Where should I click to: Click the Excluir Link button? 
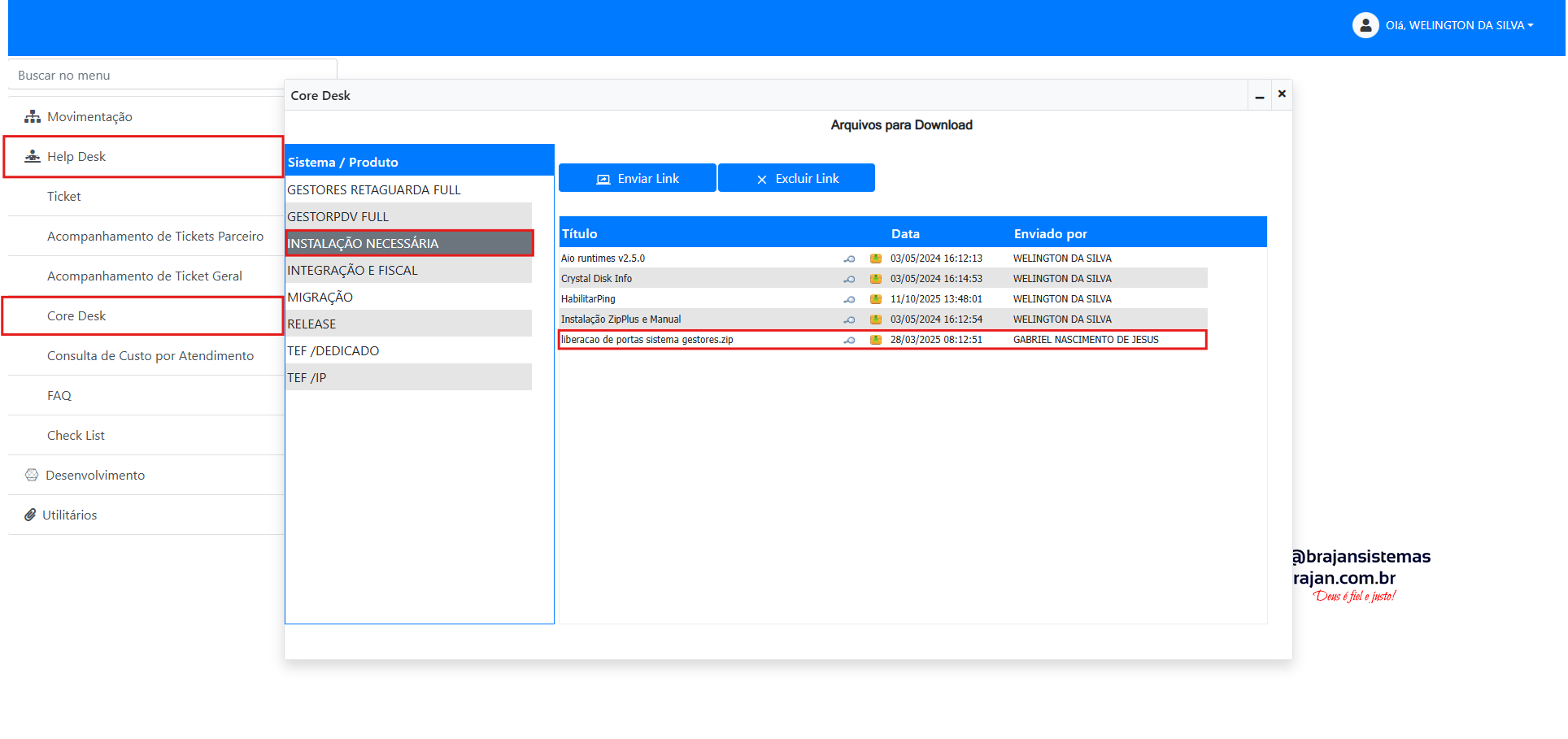(x=796, y=178)
